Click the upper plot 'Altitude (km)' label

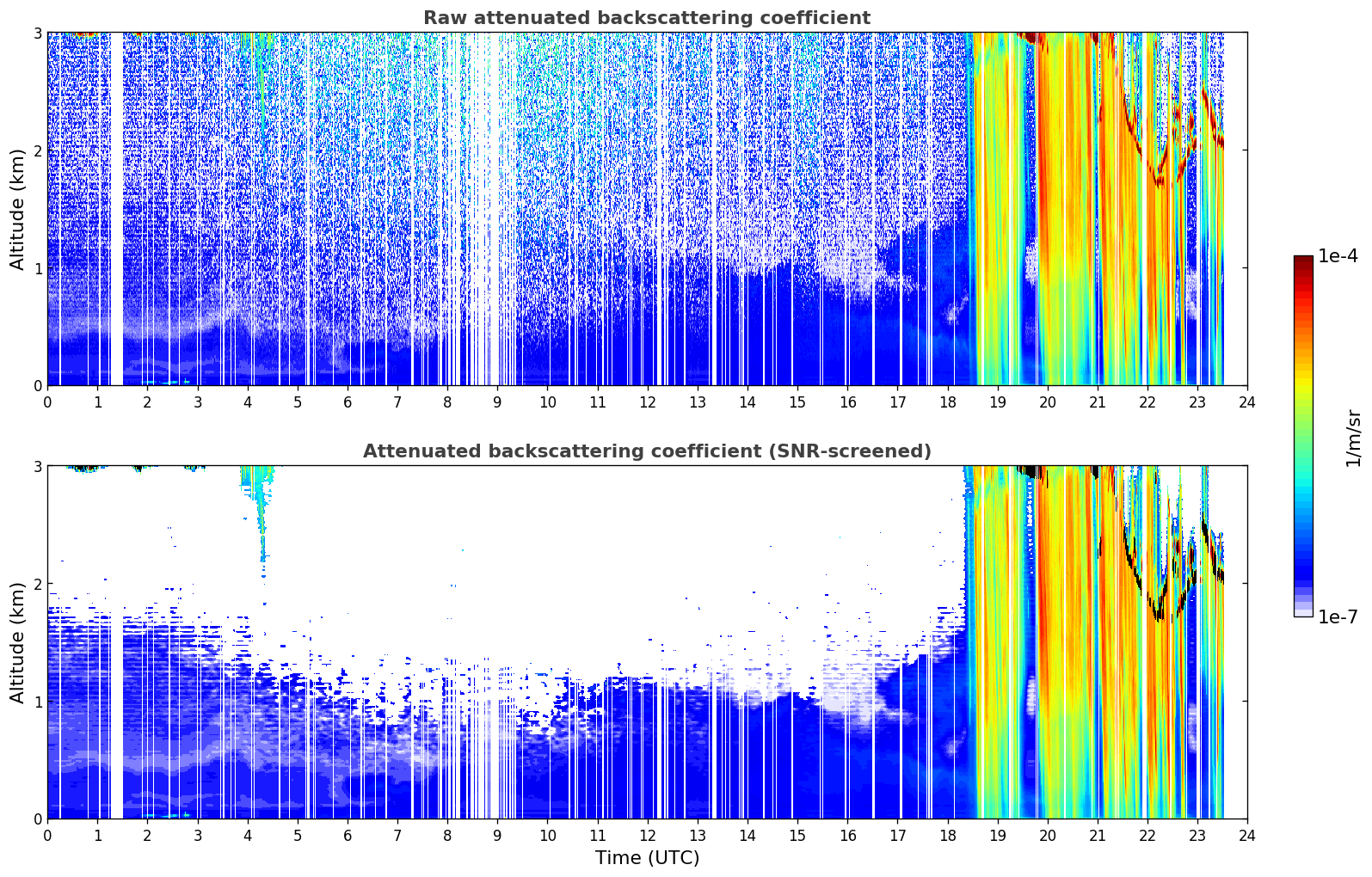tap(17, 209)
